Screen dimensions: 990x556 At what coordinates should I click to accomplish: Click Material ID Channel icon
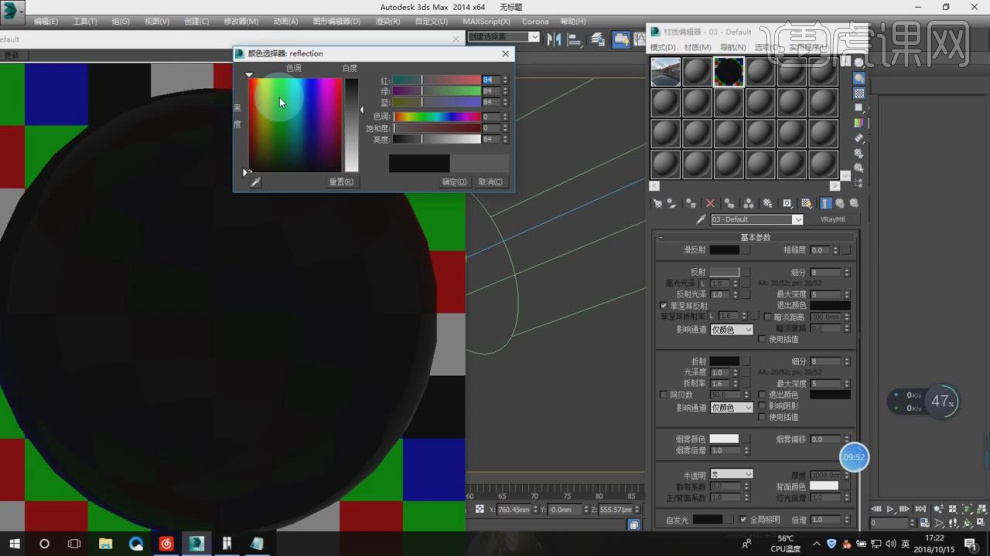pos(787,203)
